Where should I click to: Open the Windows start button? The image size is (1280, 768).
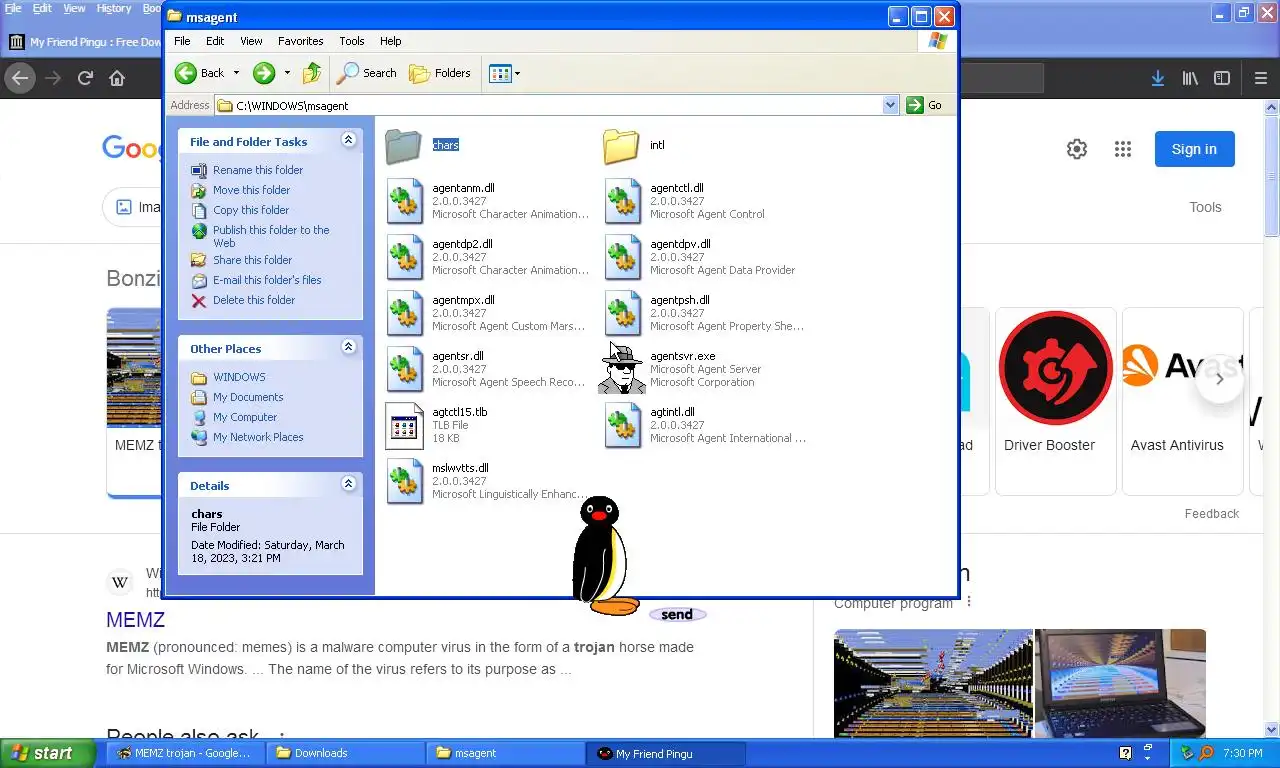tap(48, 753)
